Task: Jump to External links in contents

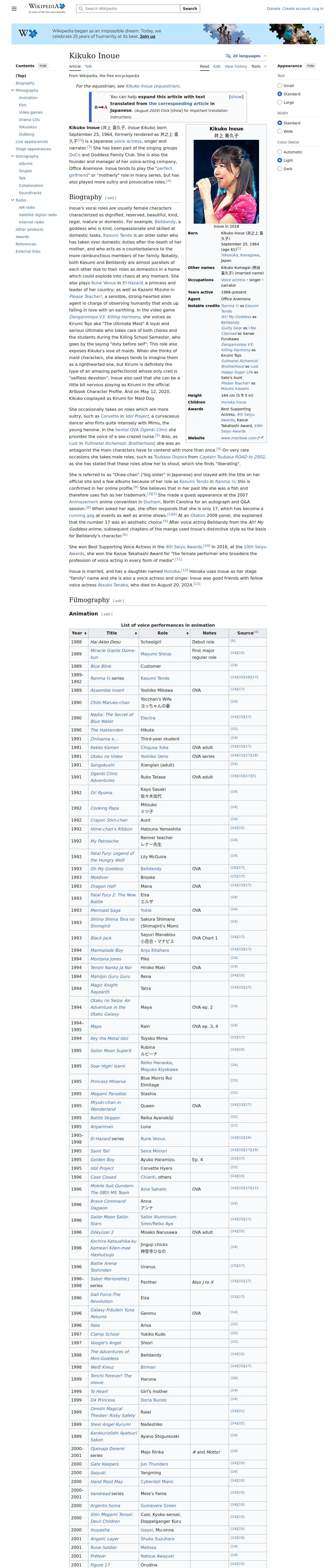Action: tap(28, 251)
